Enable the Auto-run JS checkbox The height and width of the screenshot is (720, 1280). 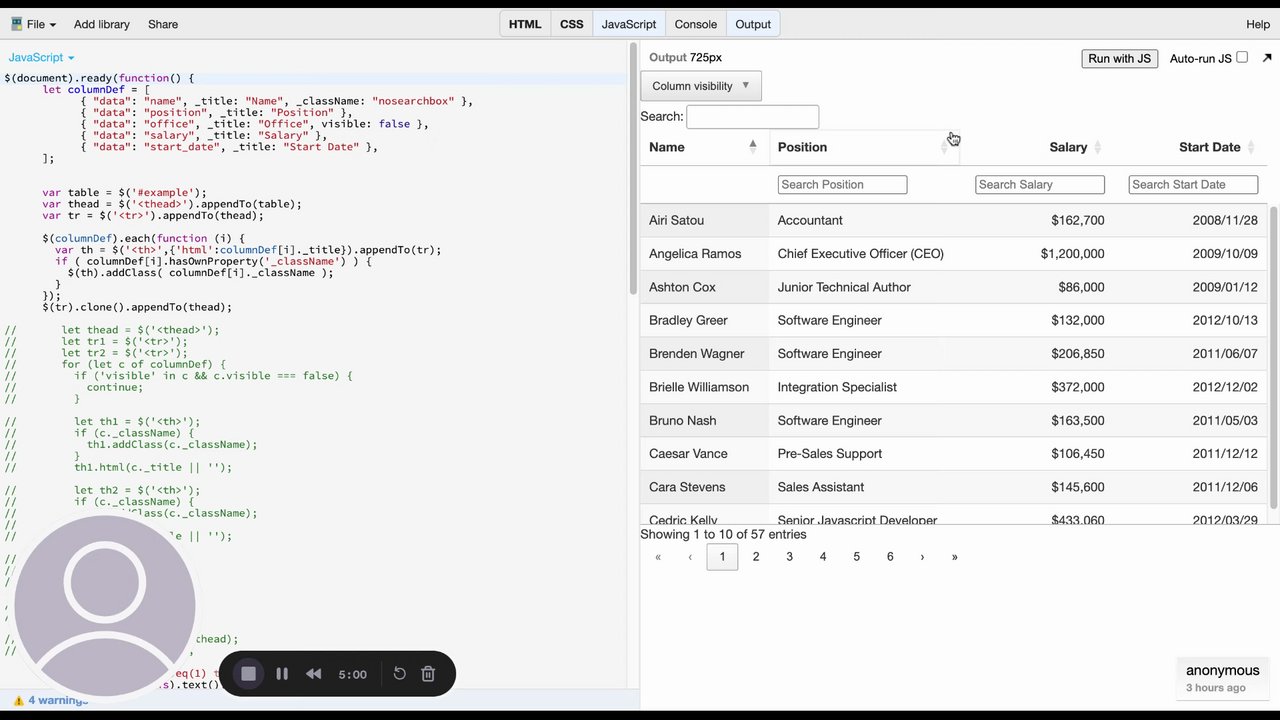coord(1242,57)
